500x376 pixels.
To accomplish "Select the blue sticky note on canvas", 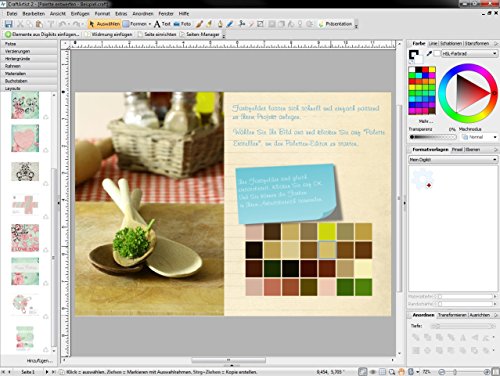I will click(x=287, y=193).
